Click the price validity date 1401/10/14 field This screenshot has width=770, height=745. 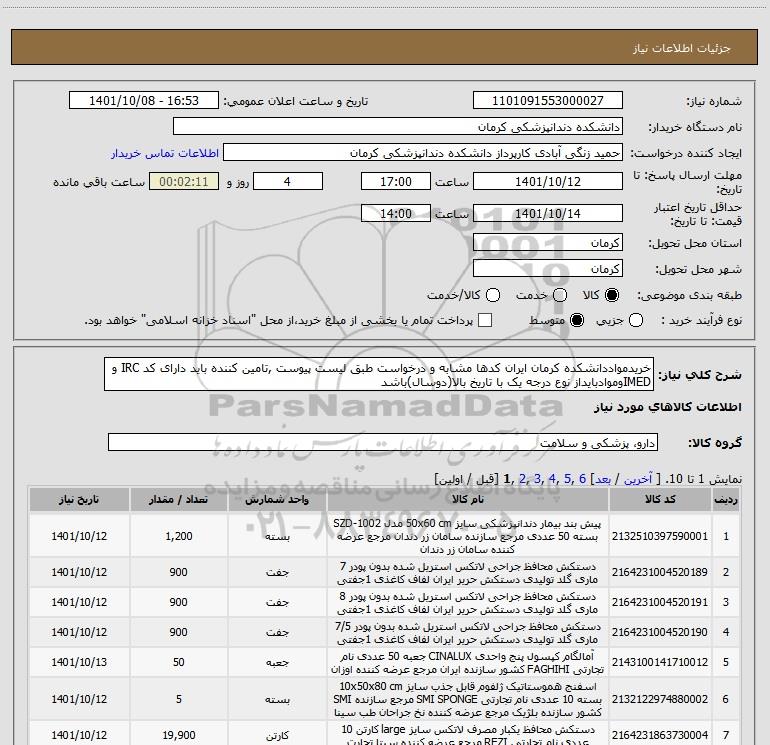pyautogui.click(x=548, y=213)
